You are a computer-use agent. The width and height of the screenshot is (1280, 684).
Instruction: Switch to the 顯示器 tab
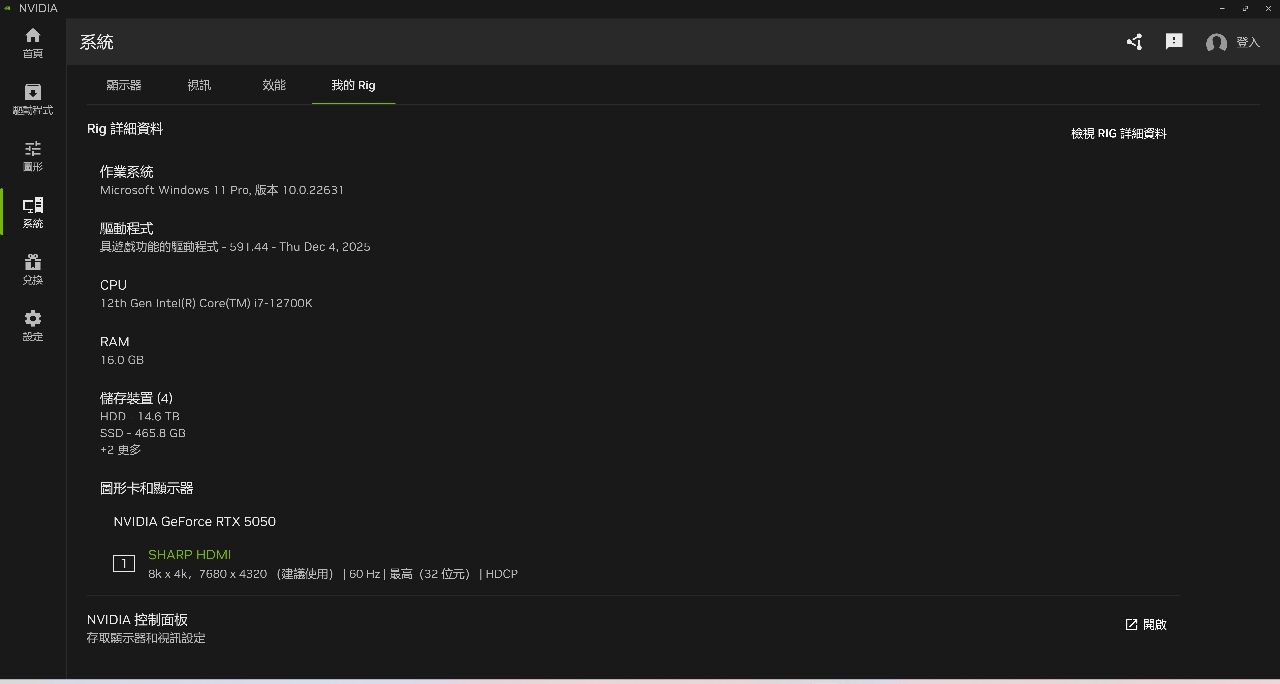[x=124, y=85]
